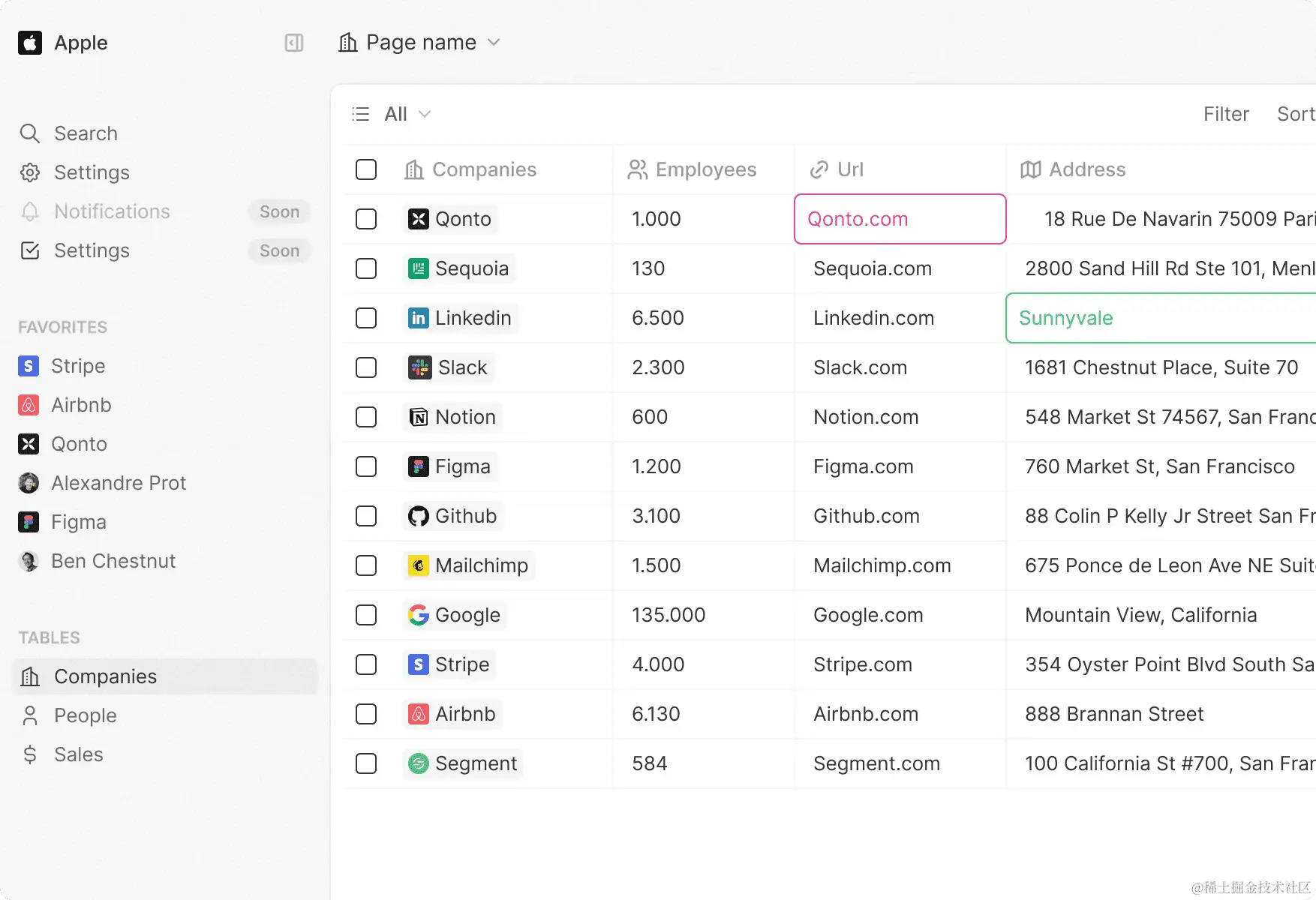Viewport: 1316px width, 900px height.
Task: Click the 888 Brannan Street address cell
Action: pyautogui.click(x=1161, y=714)
